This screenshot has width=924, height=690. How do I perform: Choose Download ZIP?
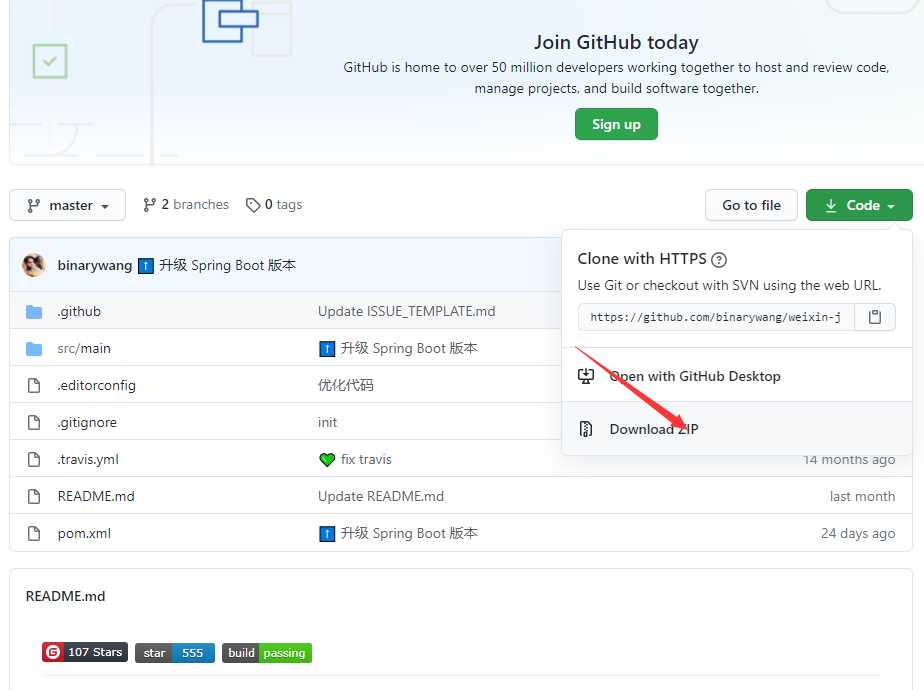(x=737, y=429)
